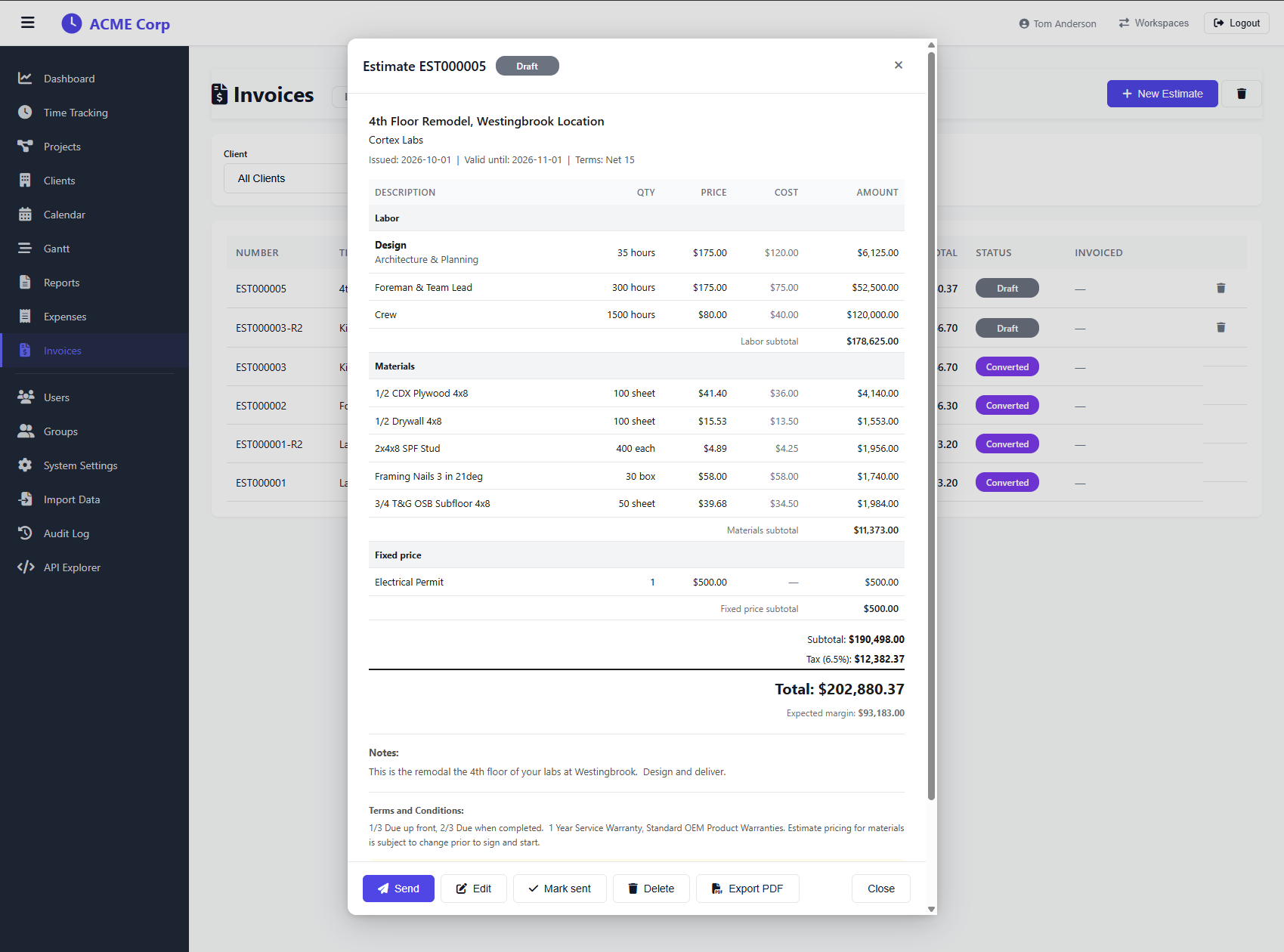The height and width of the screenshot is (952, 1284).
Task: Click the Groups sidebar icon
Action: coord(26,431)
